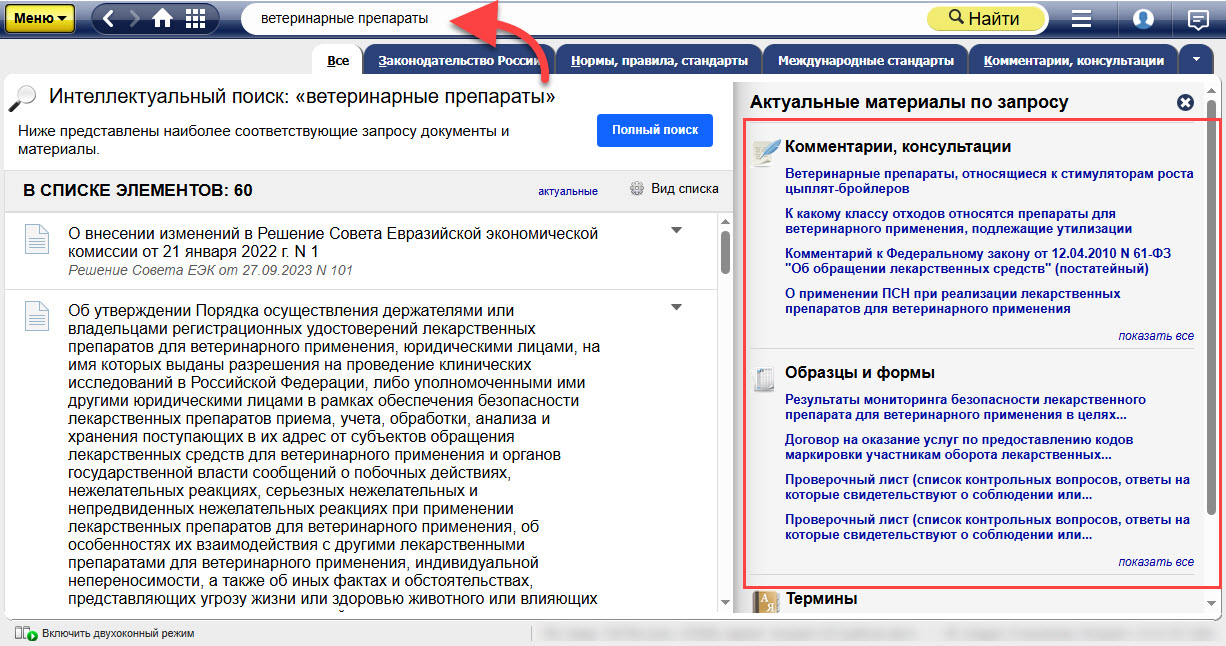The height and width of the screenshot is (646, 1226).
Task: Expand the first document's dropdown arrow
Action: coord(676,231)
